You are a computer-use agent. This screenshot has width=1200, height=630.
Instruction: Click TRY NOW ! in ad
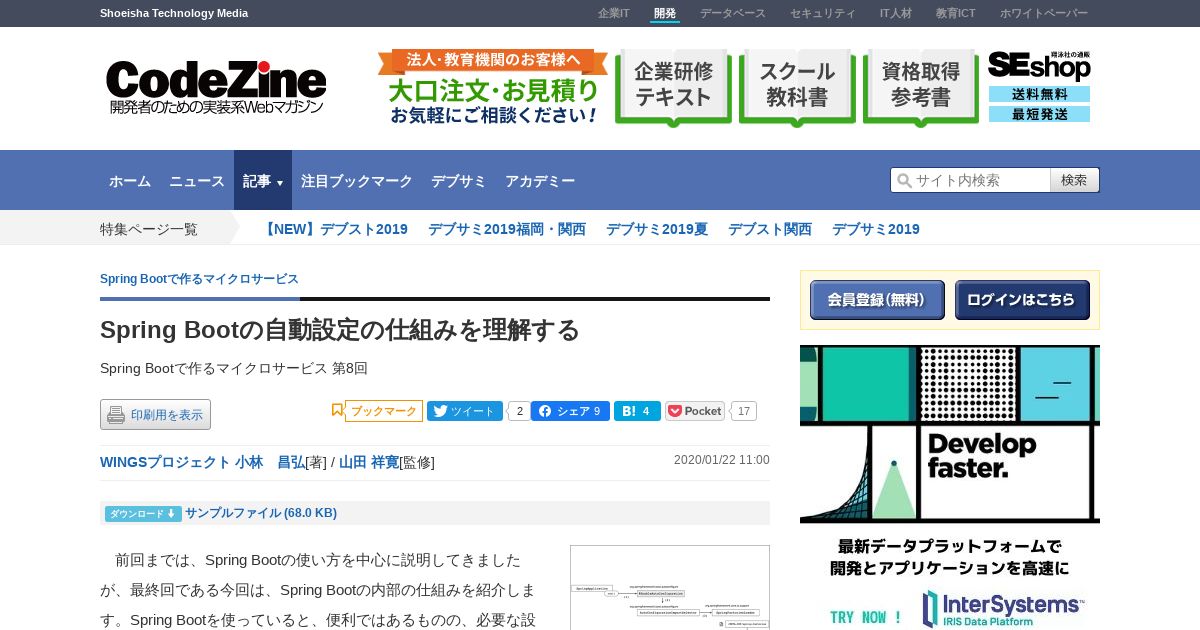[866, 617]
